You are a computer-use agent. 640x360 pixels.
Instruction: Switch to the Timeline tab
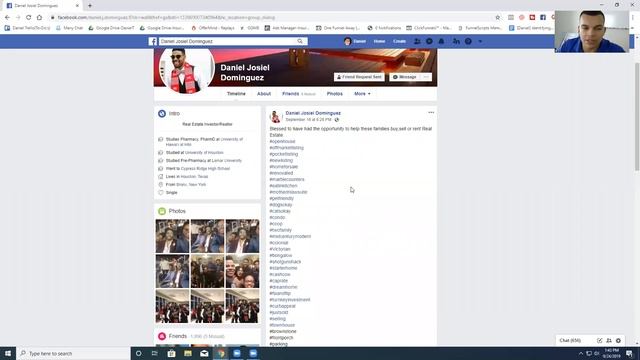(x=236, y=93)
